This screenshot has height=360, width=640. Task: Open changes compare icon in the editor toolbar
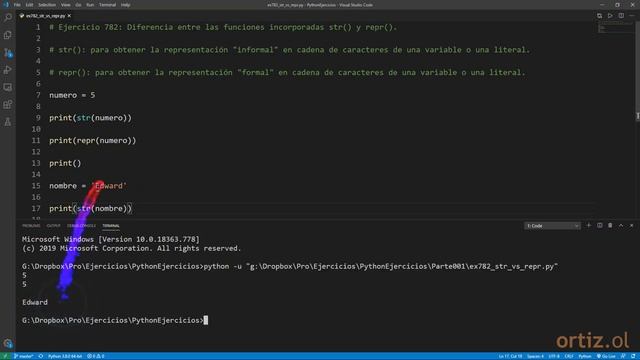point(599,16)
